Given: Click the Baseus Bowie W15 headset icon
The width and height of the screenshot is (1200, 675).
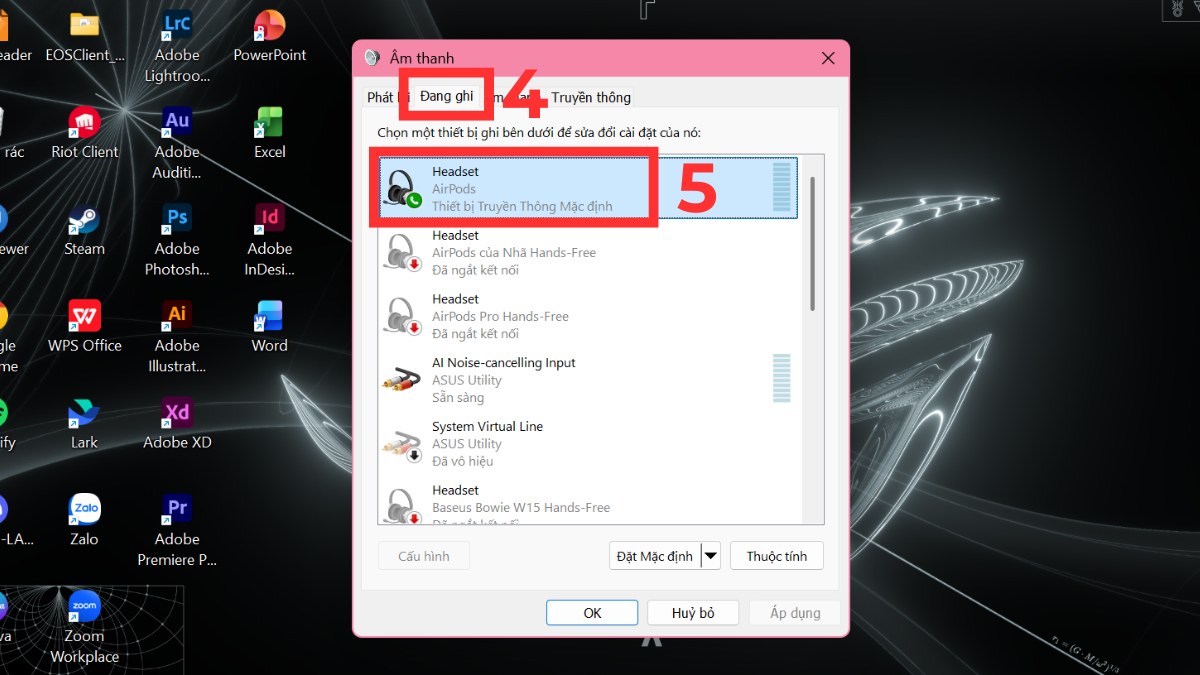Looking at the screenshot, I should [x=402, y=506].
